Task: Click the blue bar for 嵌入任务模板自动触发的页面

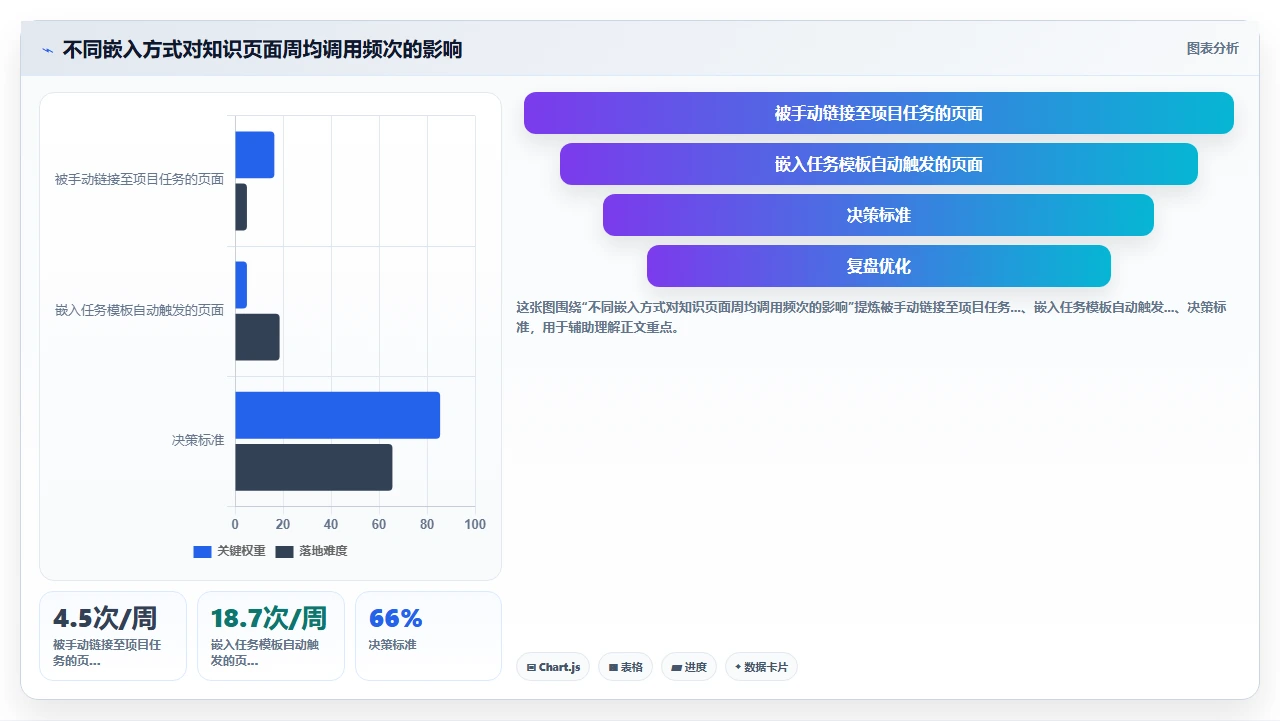Action: (240, 285)
